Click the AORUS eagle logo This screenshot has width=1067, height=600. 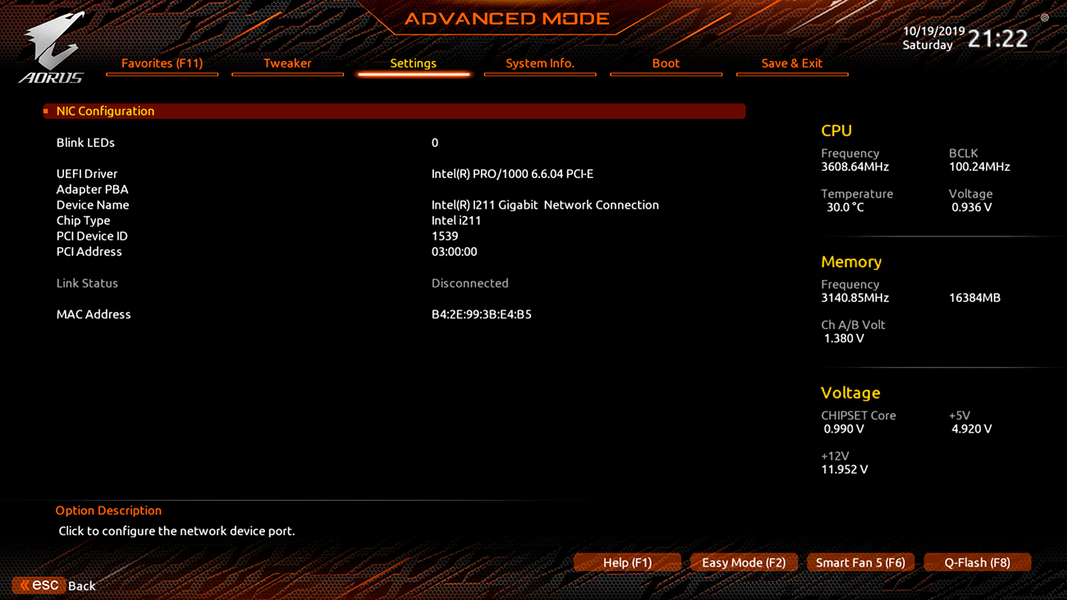tap(52, 48)
